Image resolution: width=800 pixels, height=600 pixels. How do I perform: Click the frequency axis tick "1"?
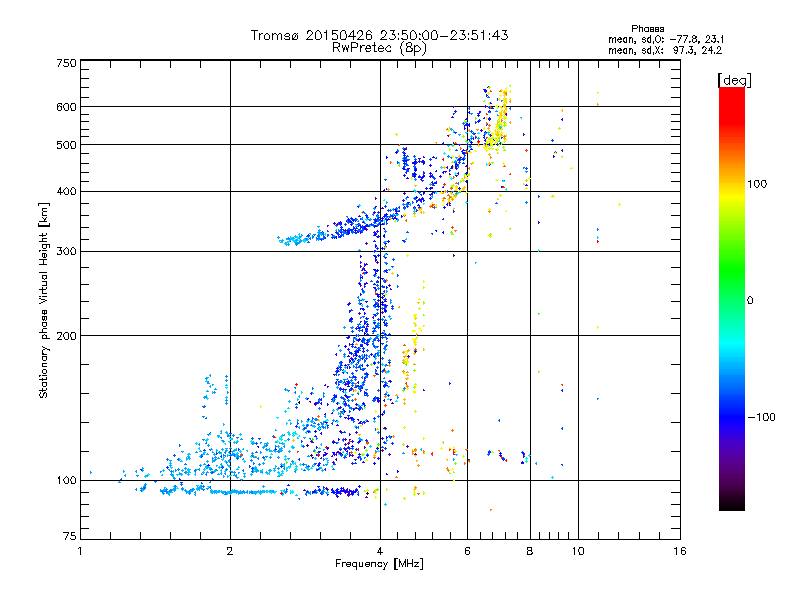point(80,551)
